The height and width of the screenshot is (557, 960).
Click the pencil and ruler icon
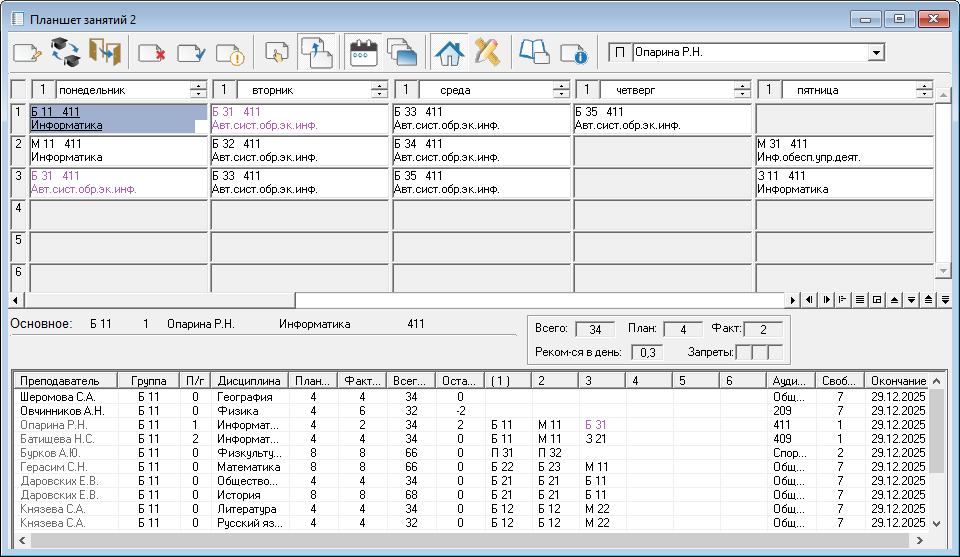click(487, 53)
